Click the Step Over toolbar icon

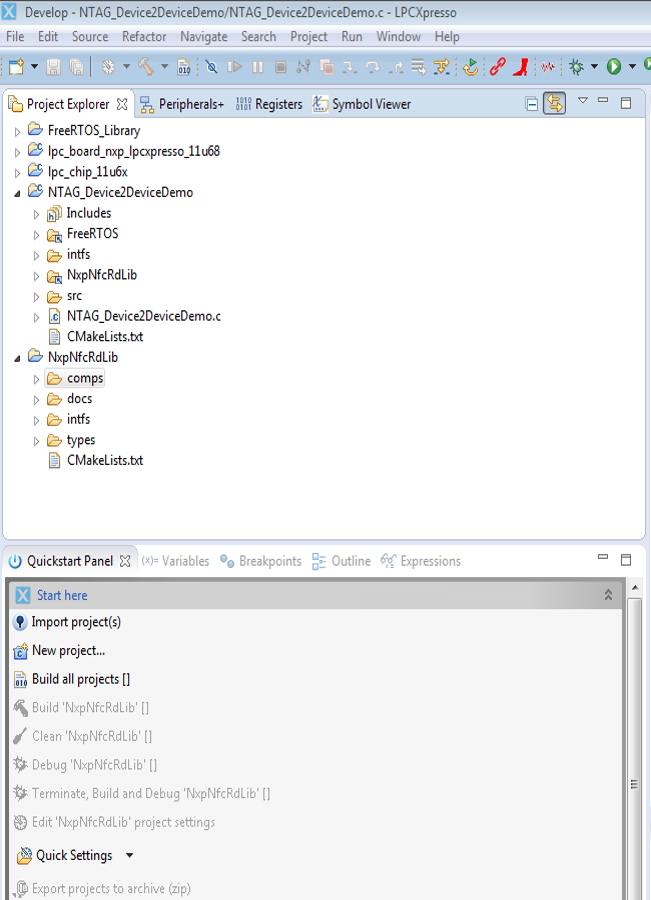[373, 67]
